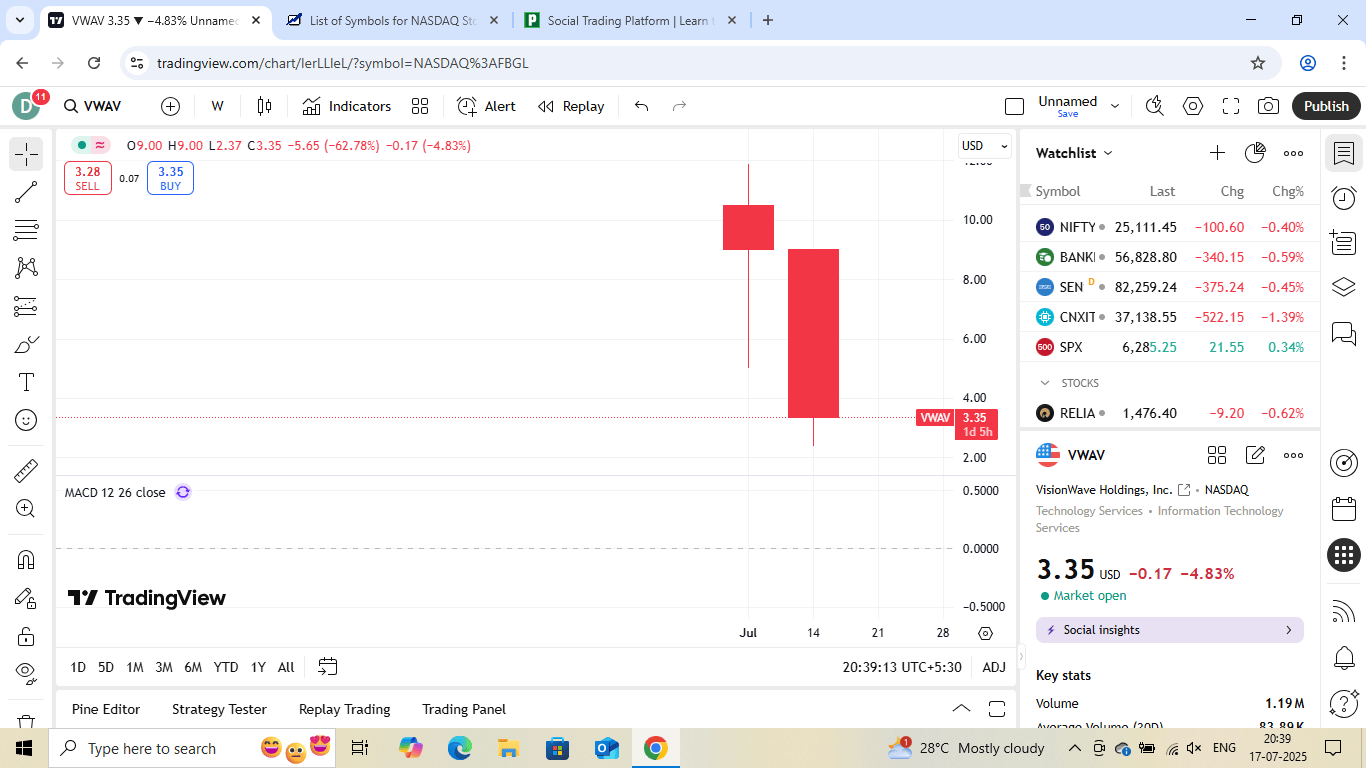Select the NIFTY watchlist row
The image size is (1366, 768).
(1170, 227)
